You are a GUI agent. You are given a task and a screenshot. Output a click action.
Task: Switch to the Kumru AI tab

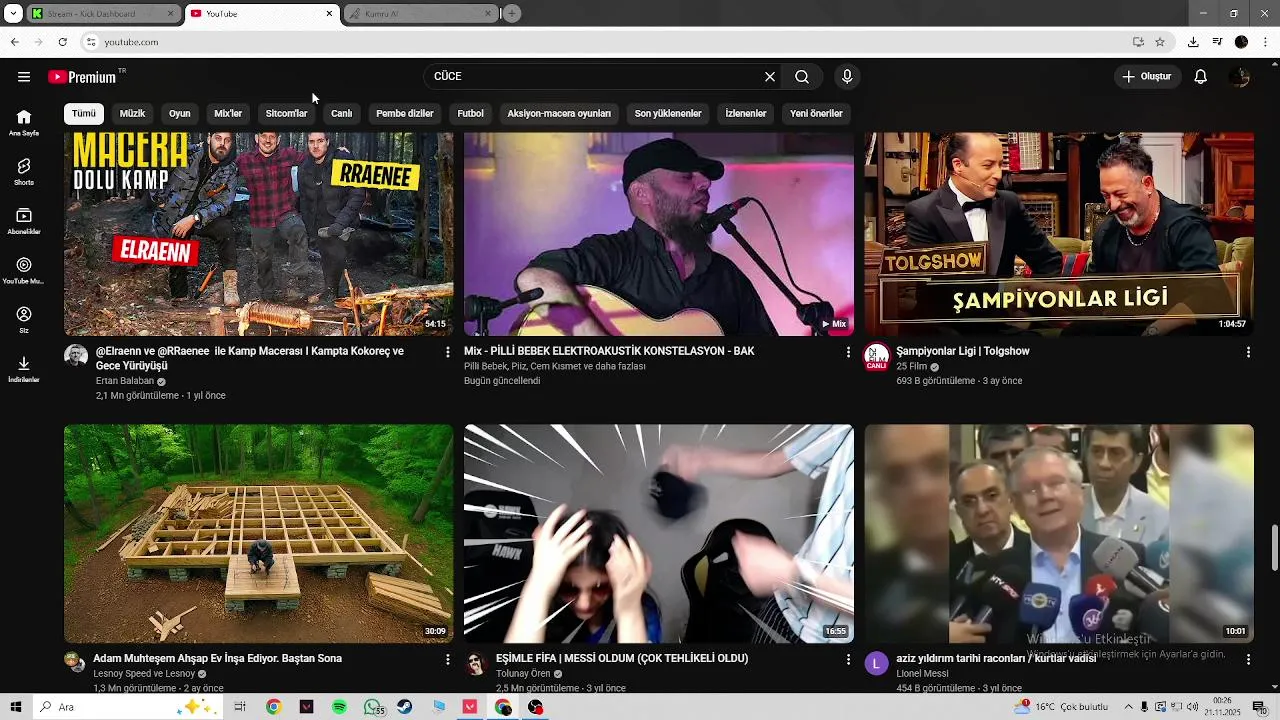point(420,14)
